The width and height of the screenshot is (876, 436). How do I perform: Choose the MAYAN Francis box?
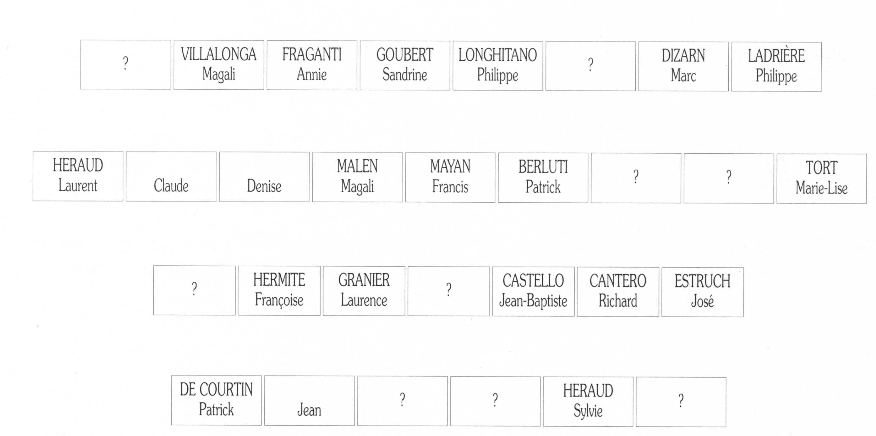pos(450,177)
